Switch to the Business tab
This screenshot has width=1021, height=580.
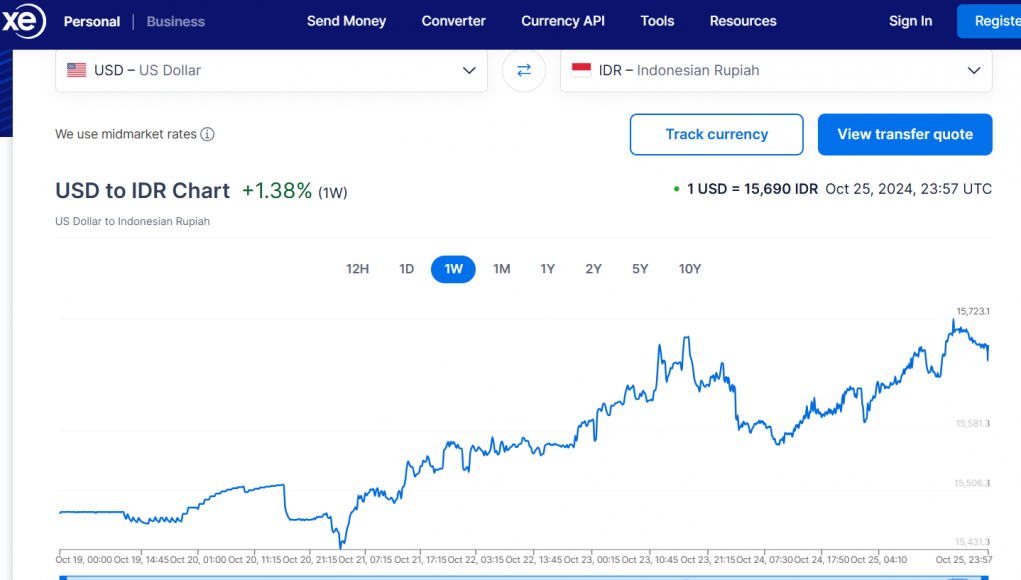pyautogui.click(x=175, y=21)
